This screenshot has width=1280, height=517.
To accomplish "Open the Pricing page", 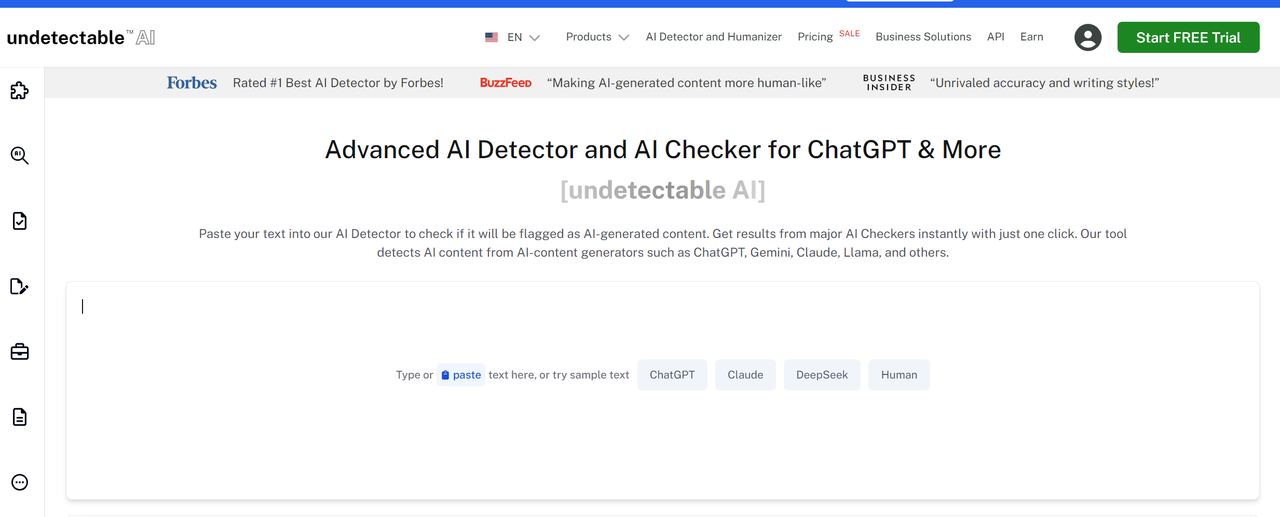I will [815, 37].
